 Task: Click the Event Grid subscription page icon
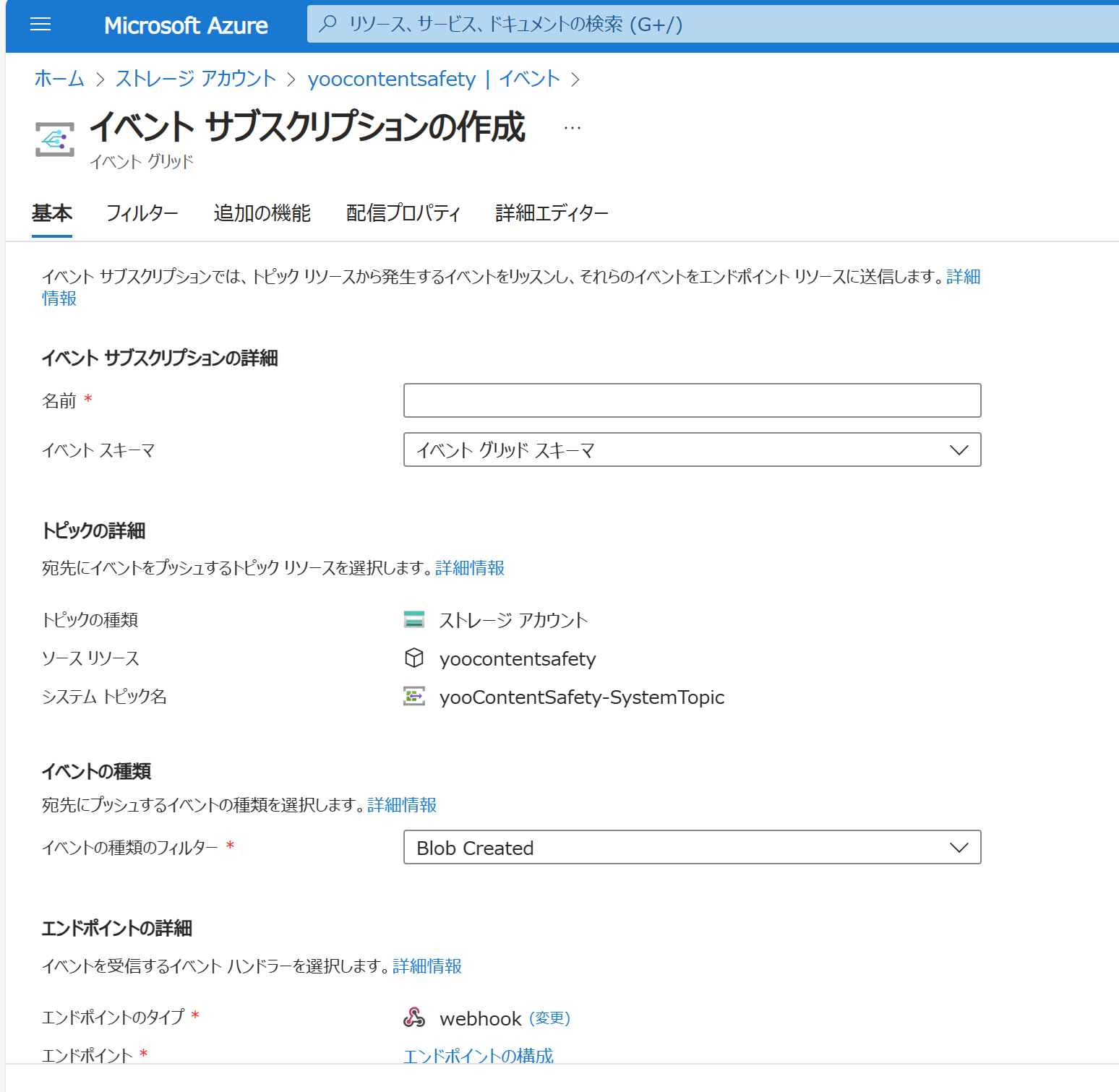point(55,139)
